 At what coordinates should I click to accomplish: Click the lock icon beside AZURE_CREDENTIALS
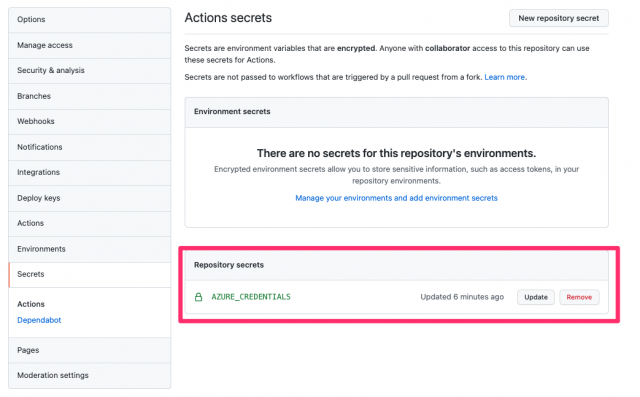click(x=198, y=297)
